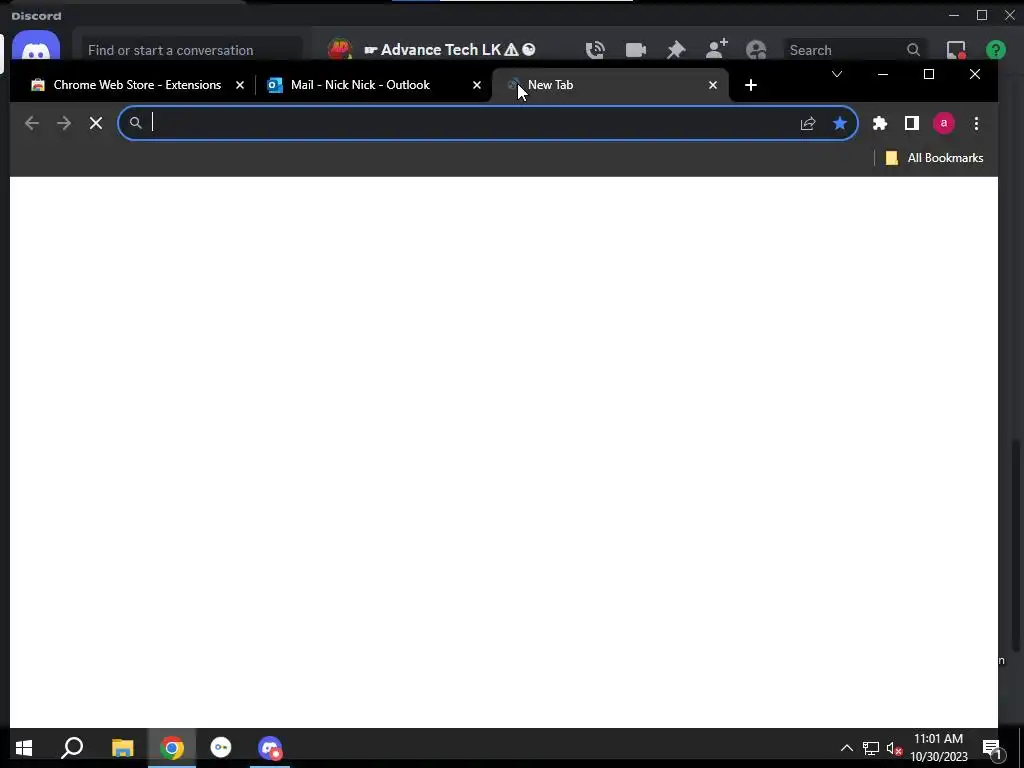Open a new Chrome tab with plus button
The width and height of the screenshot is (1024, 768).
coord(751,85)
